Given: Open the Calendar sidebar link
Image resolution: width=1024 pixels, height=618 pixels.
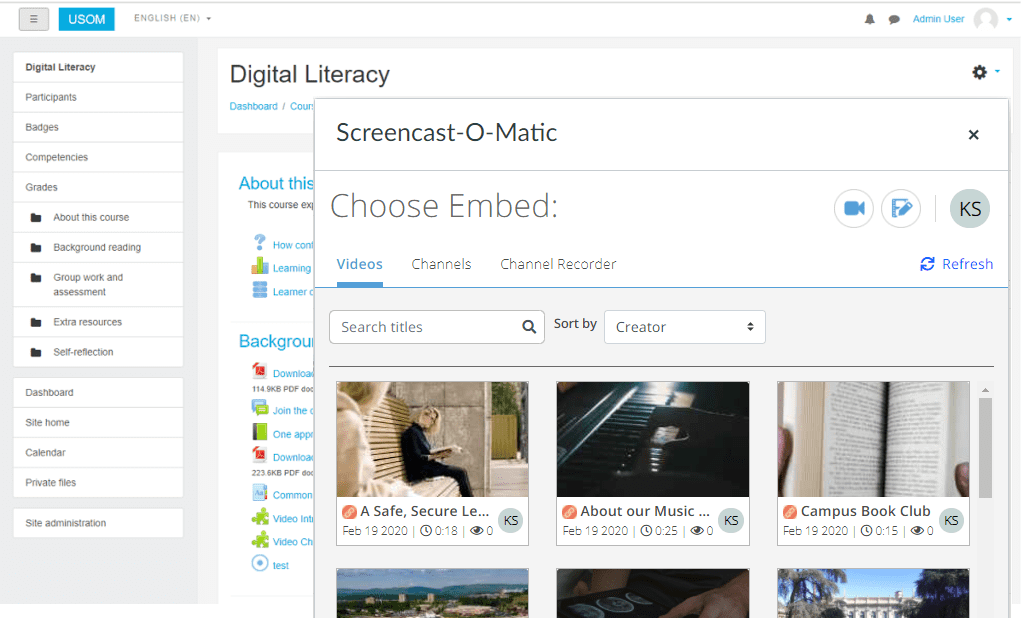Looking at the screenshot, I should pos(98,453).
